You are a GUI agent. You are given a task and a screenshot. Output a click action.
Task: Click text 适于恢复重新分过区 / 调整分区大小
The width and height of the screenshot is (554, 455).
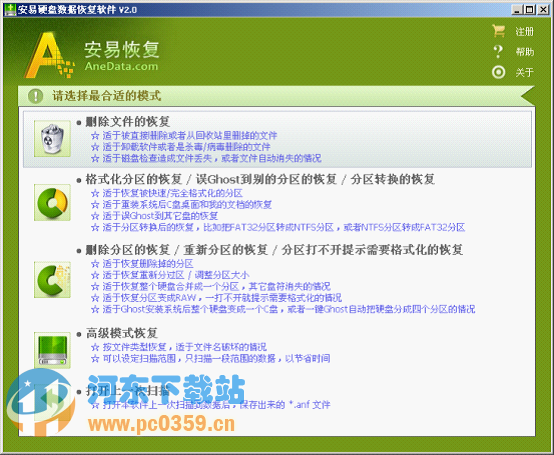click(x=176, y=275)
